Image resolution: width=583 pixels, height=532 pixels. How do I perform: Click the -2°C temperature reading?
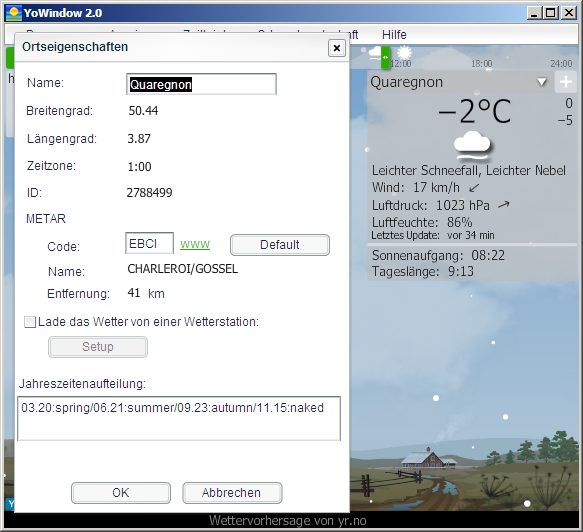tap(475, 111)
